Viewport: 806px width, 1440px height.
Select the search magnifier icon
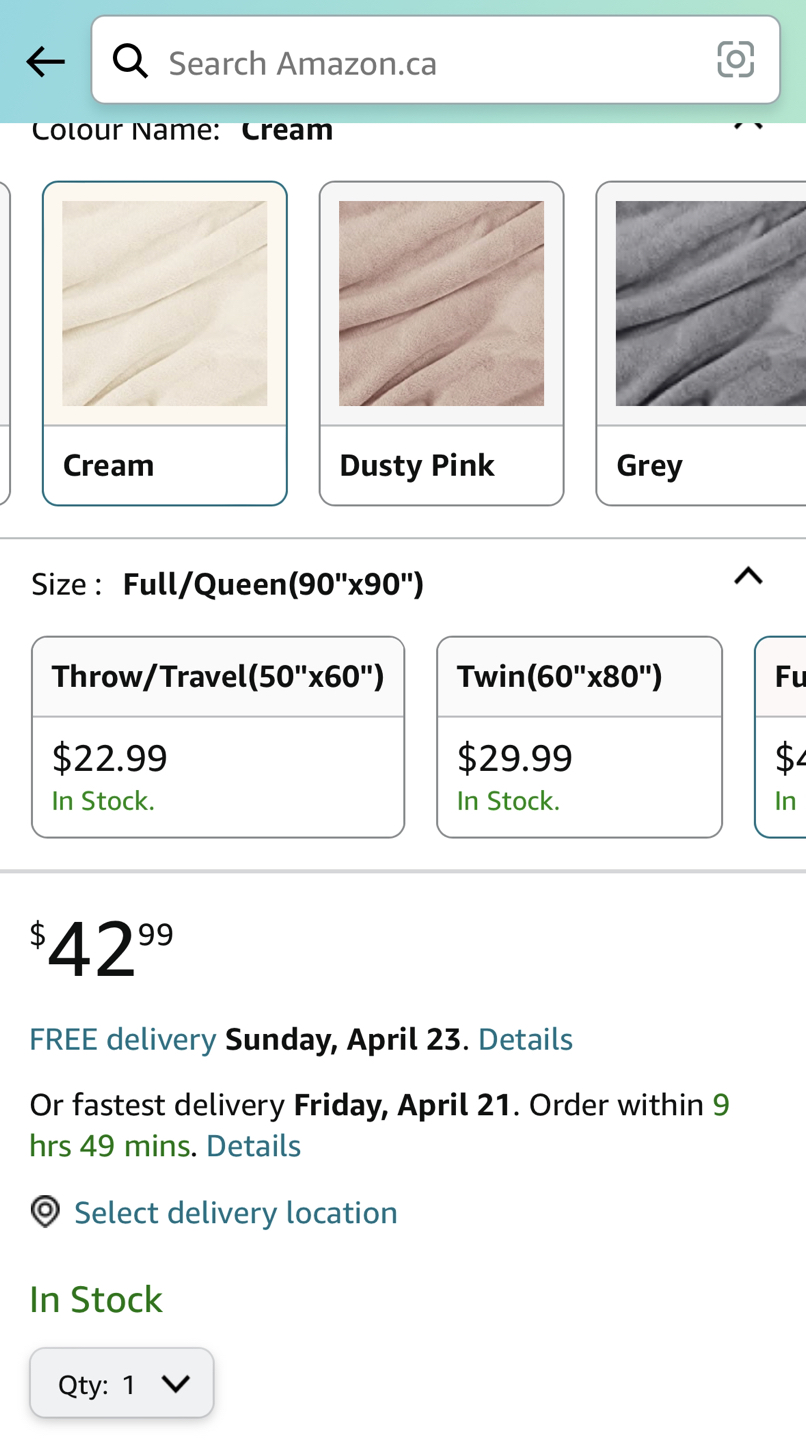(x=130, y=60)
